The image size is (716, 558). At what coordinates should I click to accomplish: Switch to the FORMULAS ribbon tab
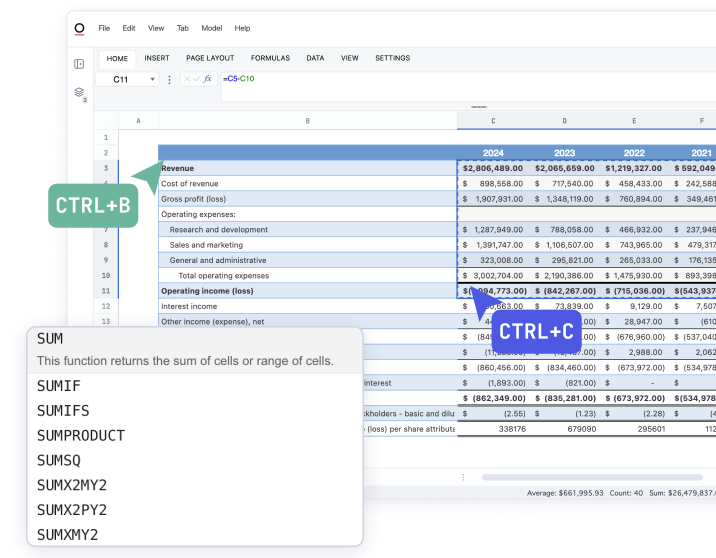tap(270, 58)
